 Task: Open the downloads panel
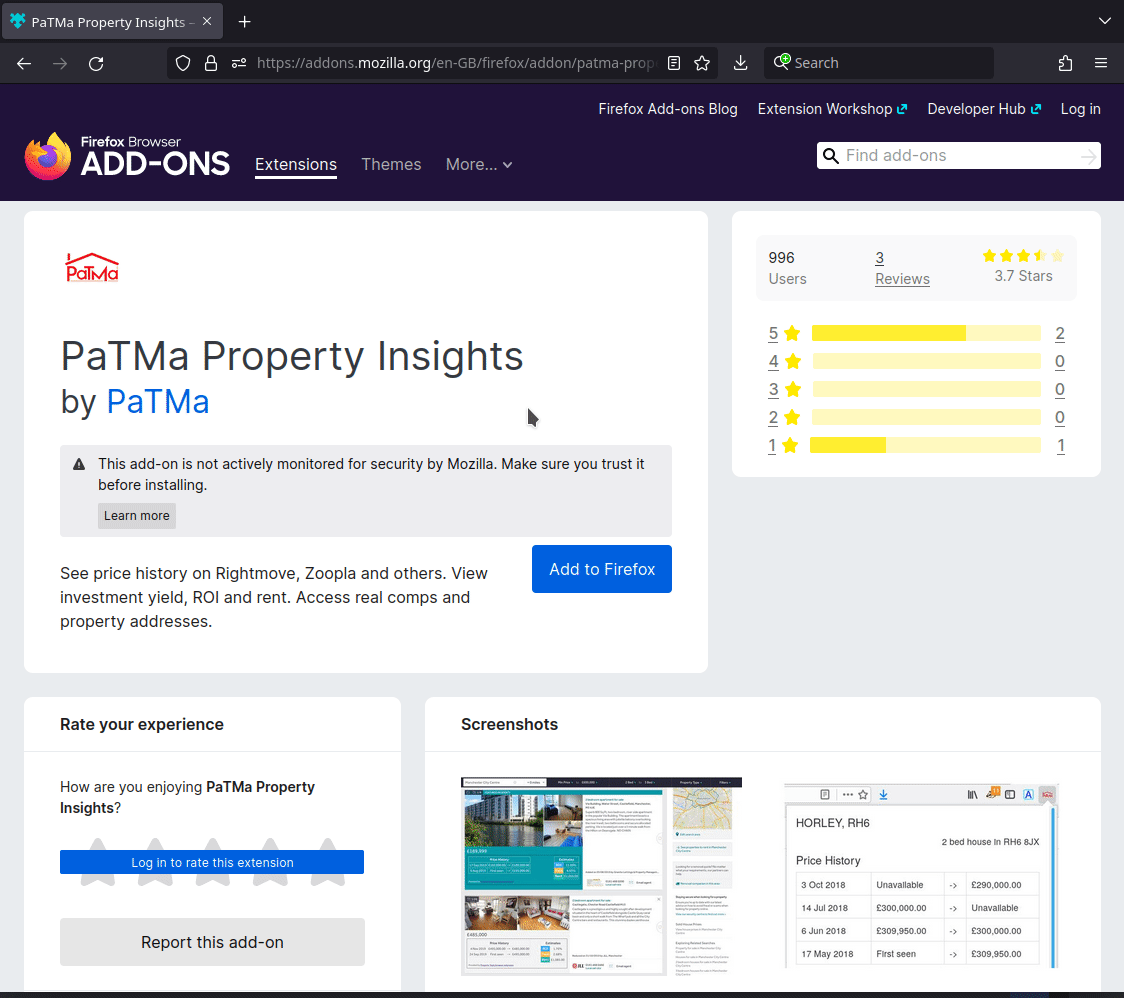coord(740,63)
